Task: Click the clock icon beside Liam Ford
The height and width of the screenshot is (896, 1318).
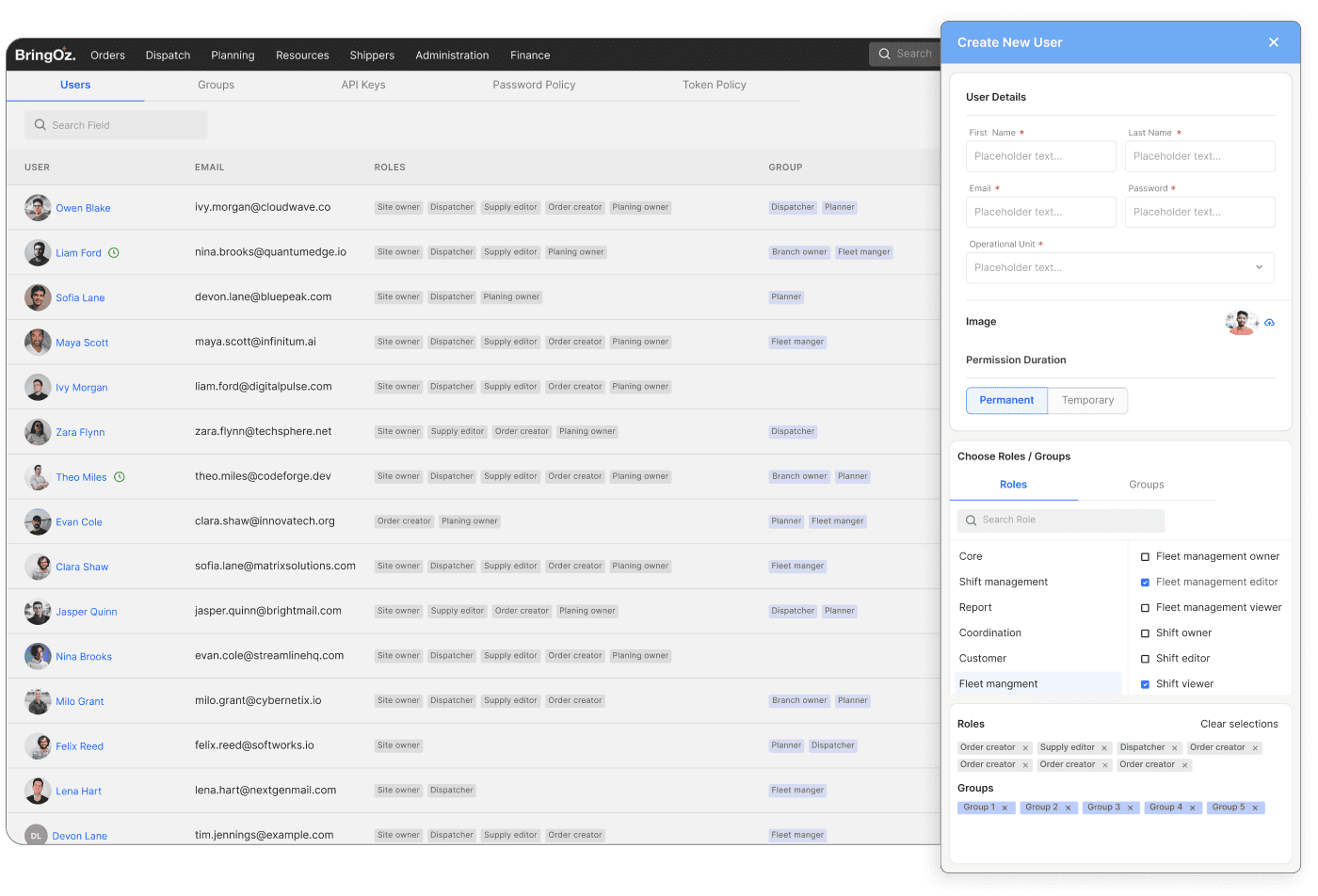Action: (114, 253)
